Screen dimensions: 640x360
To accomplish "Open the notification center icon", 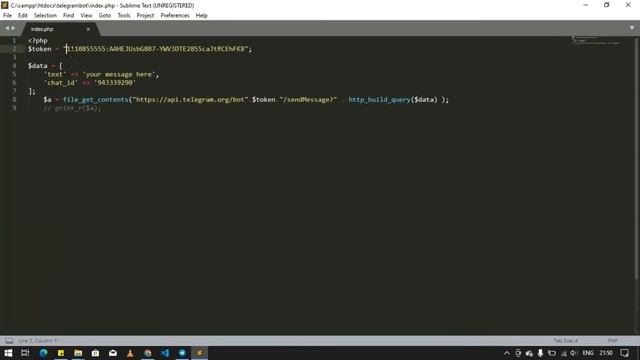I will [624, 353].
